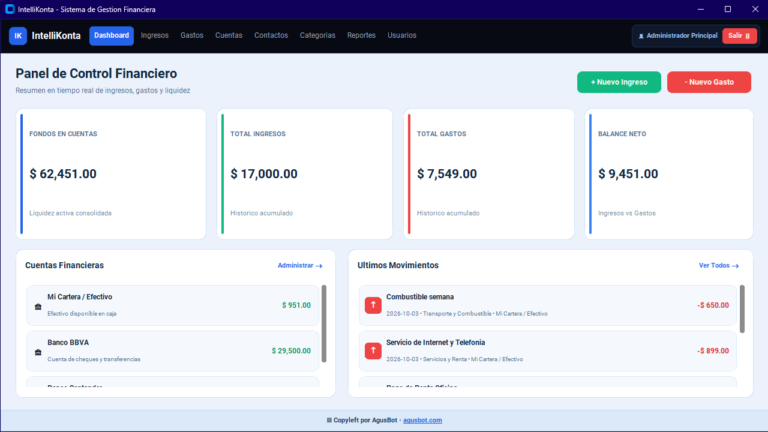Add a new income with + Nuevo Ingreso
The image size is (768, 432).
(619, 82)
